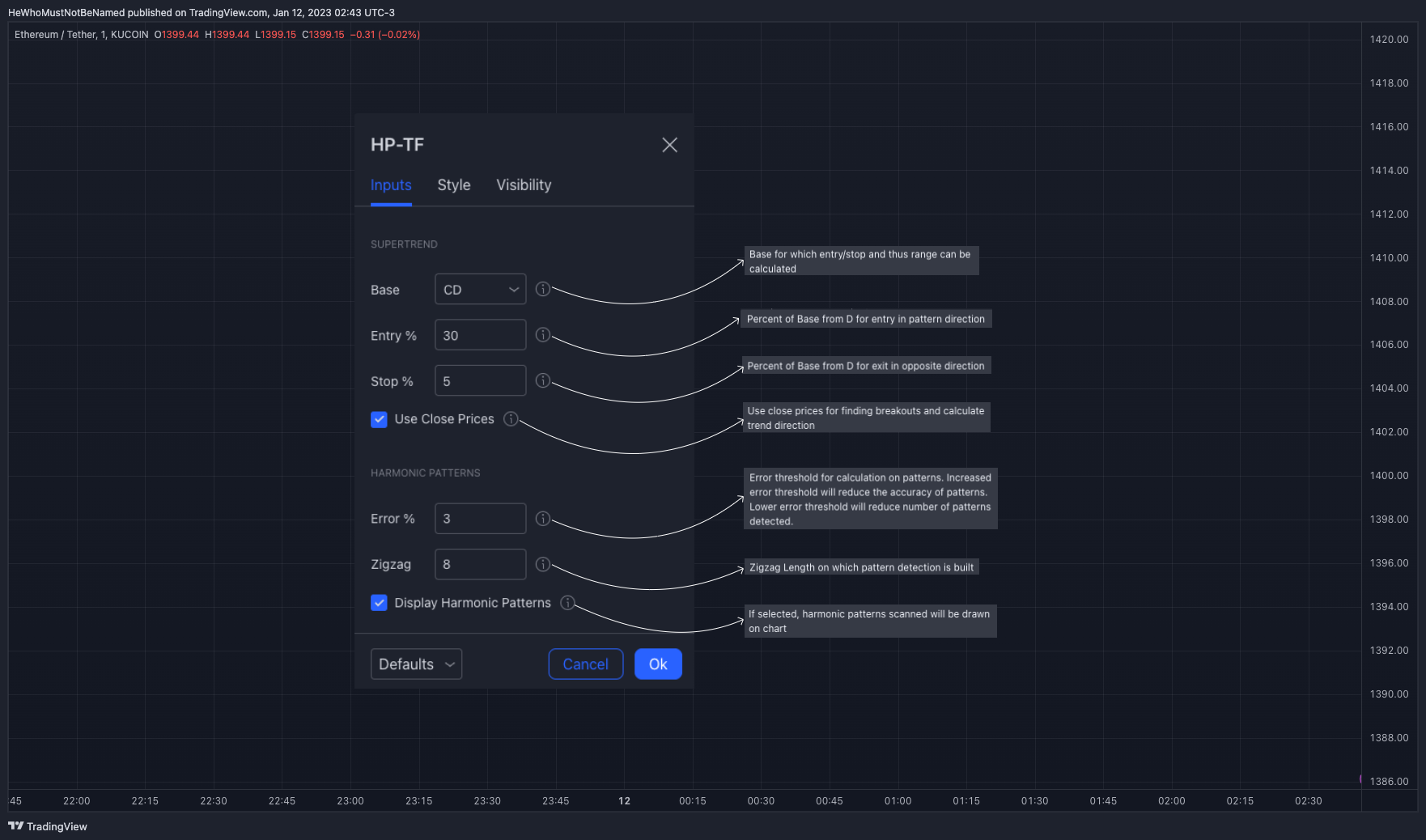
Task: Open the Defaults dropdown
Action: (x=416, y=664)
